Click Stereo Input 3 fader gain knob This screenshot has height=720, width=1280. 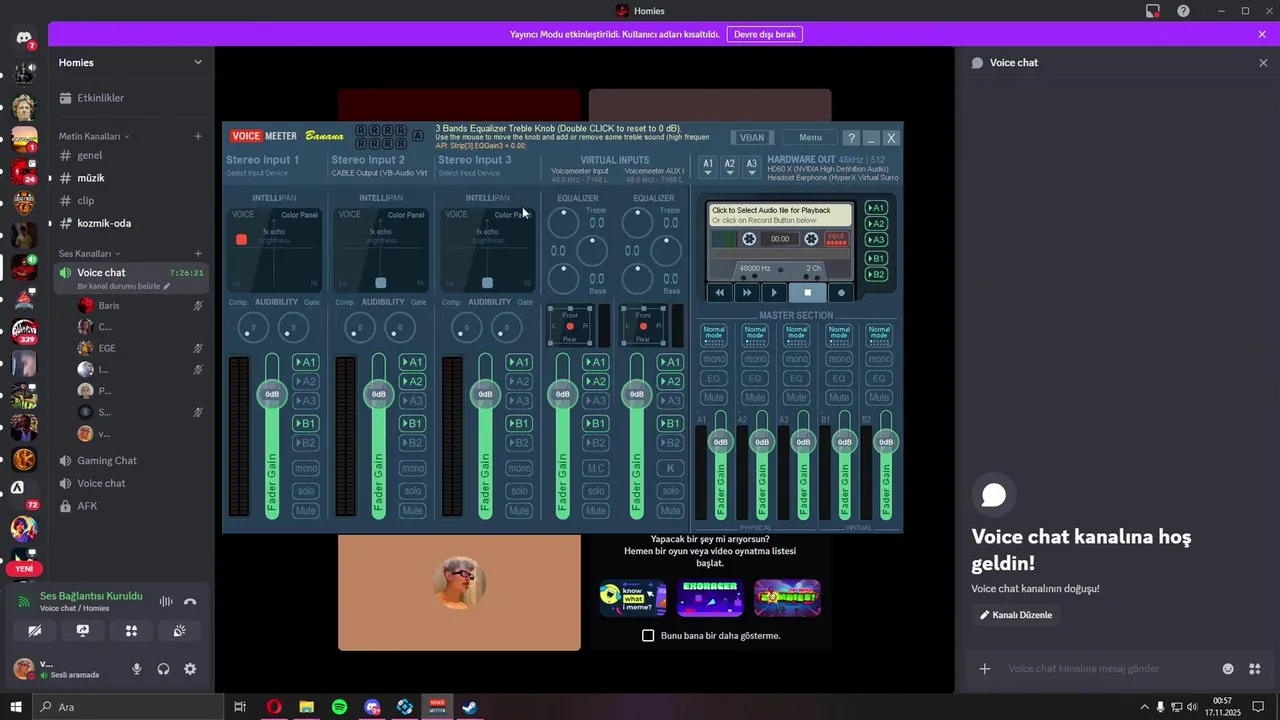pyautogui.click(x=485, y=394)
